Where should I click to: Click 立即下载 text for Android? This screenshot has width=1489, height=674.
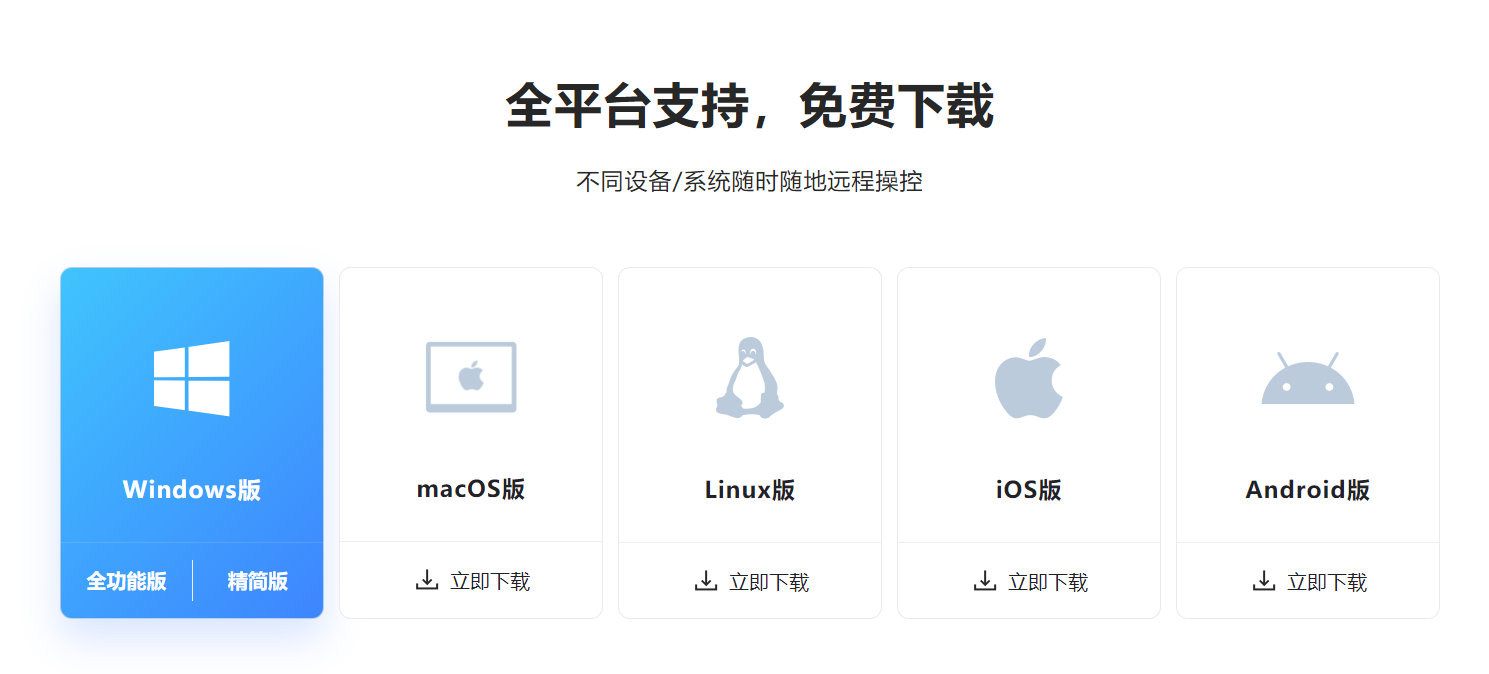[x=1327, y=582]
